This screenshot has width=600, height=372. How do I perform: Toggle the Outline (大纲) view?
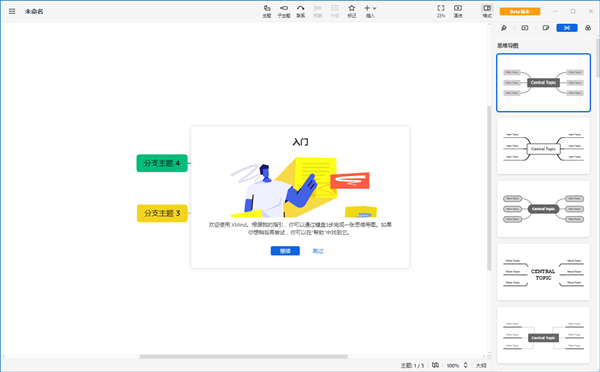[481, 365]
